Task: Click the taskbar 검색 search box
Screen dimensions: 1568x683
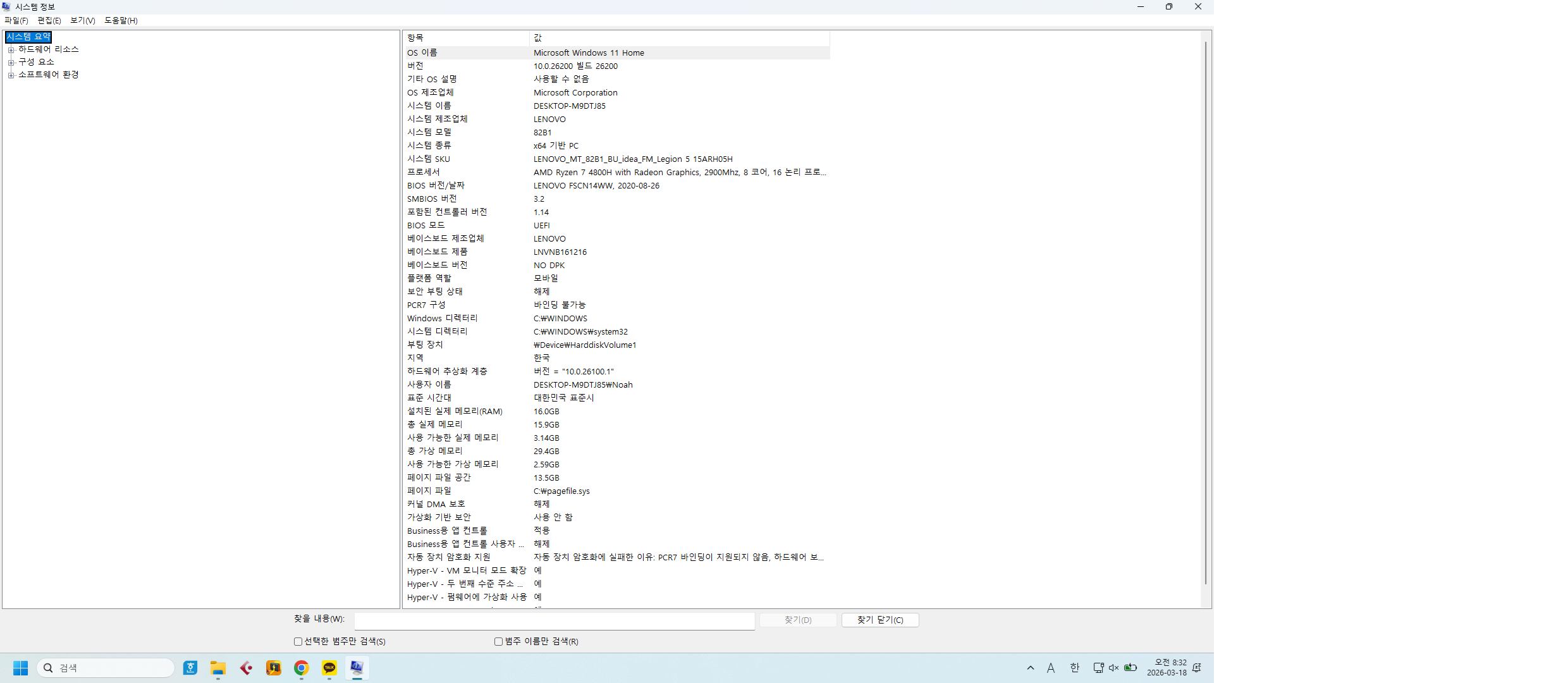Action: [x=106, y=668]
